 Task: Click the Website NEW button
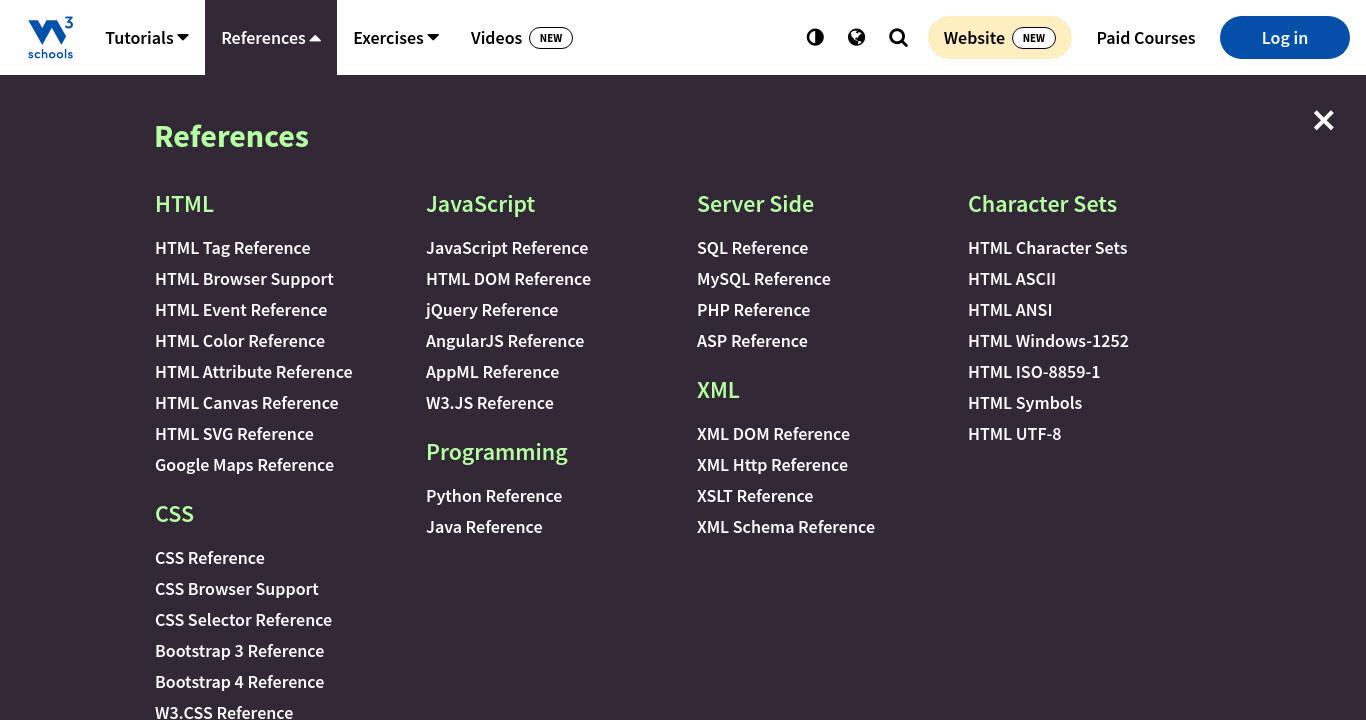tap(999, 38)
